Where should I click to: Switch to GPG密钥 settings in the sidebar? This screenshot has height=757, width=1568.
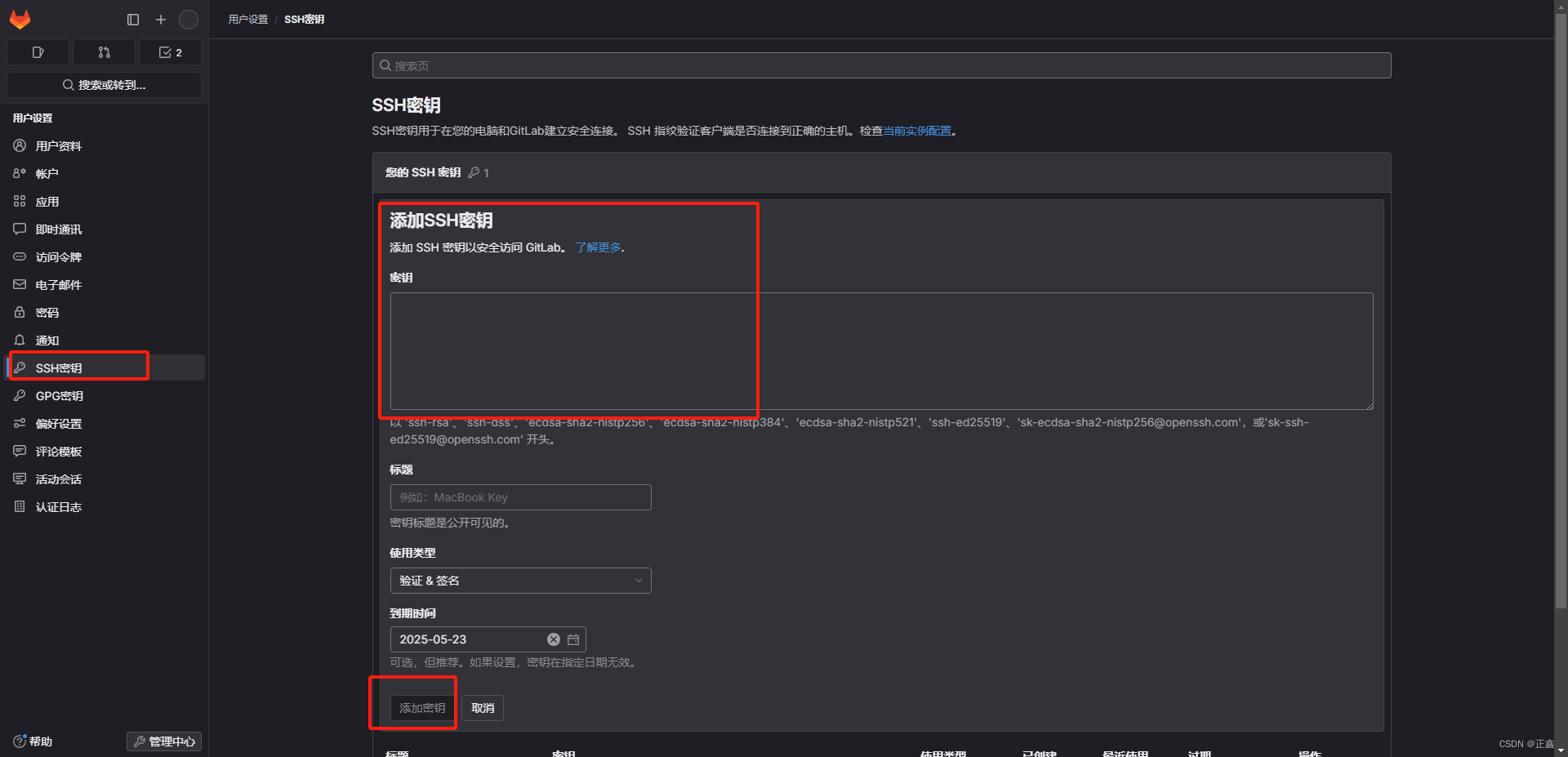point(59,395)
